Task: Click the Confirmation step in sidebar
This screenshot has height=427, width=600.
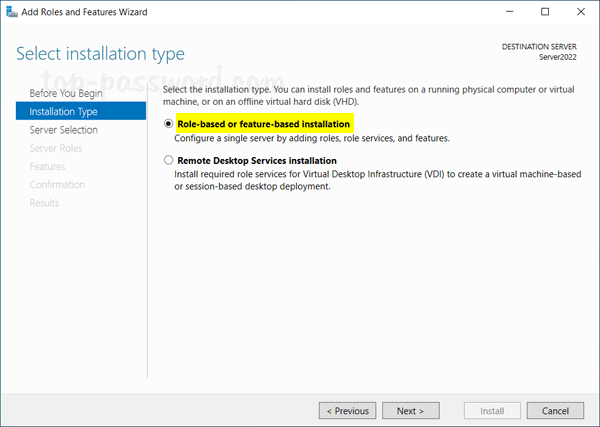Action: click(x=57, y=185)
